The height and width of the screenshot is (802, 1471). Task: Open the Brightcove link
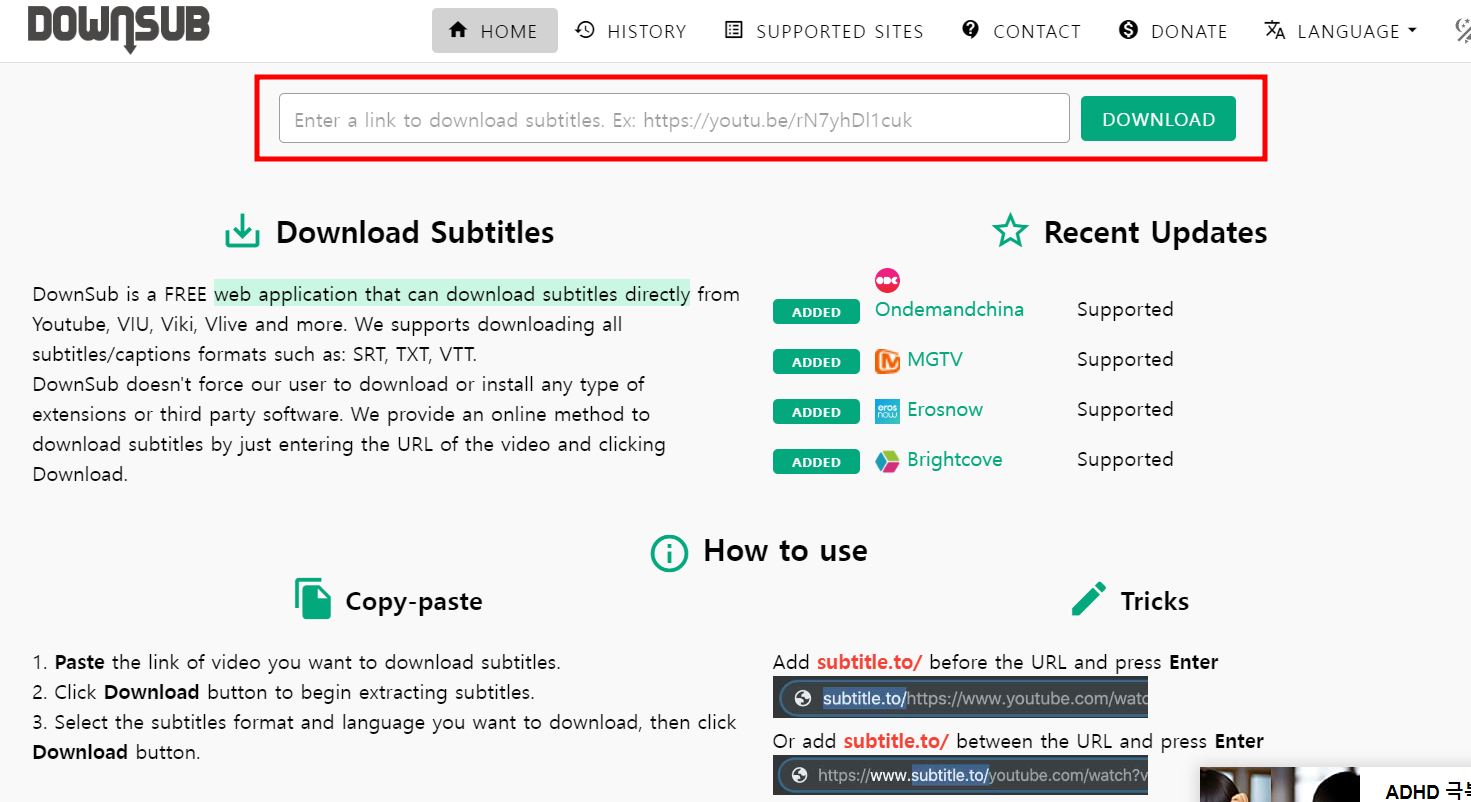955,459
